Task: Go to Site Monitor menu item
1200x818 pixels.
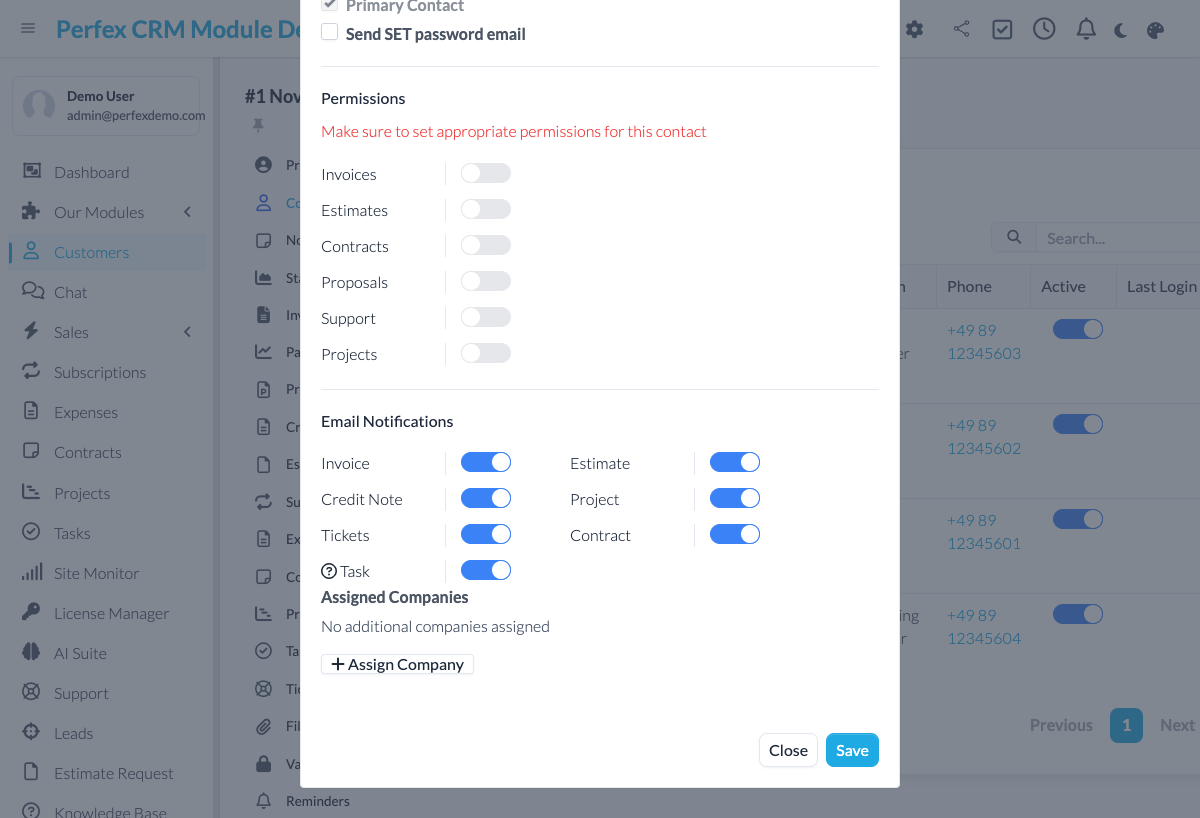Action: point(96,573)
